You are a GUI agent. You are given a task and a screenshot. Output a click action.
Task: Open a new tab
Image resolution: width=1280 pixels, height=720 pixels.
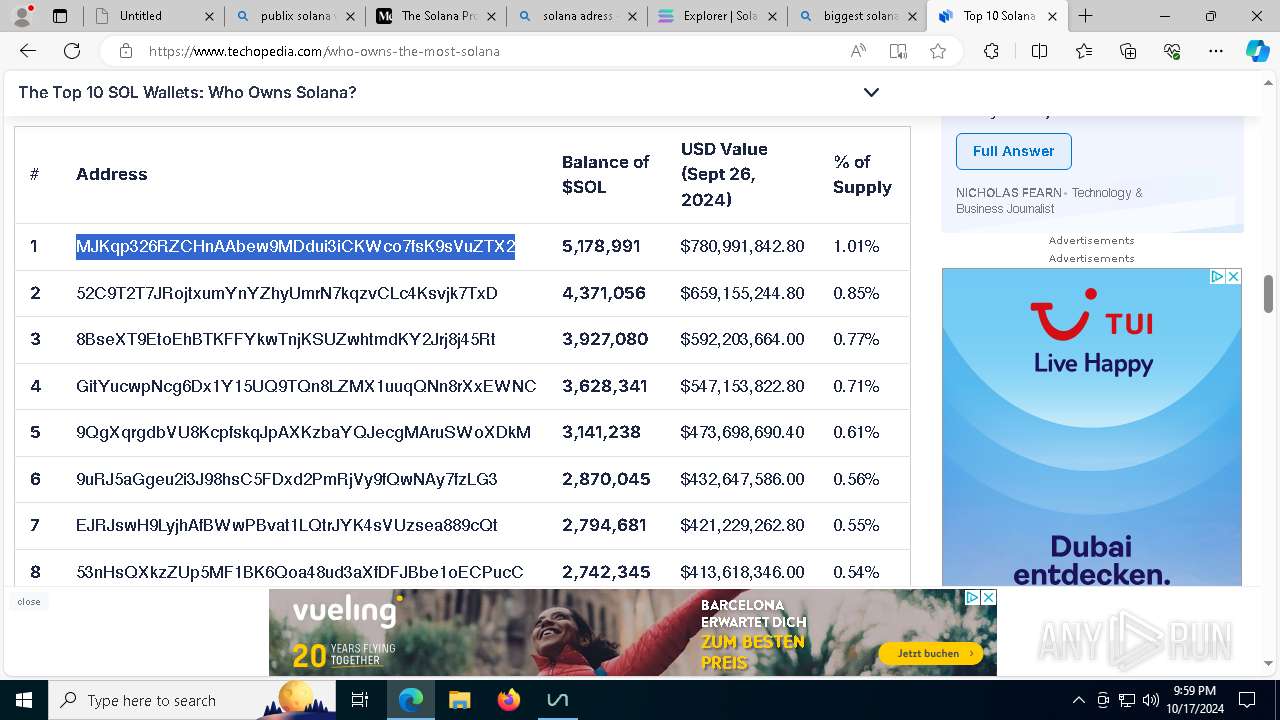tap(1085, 16)
